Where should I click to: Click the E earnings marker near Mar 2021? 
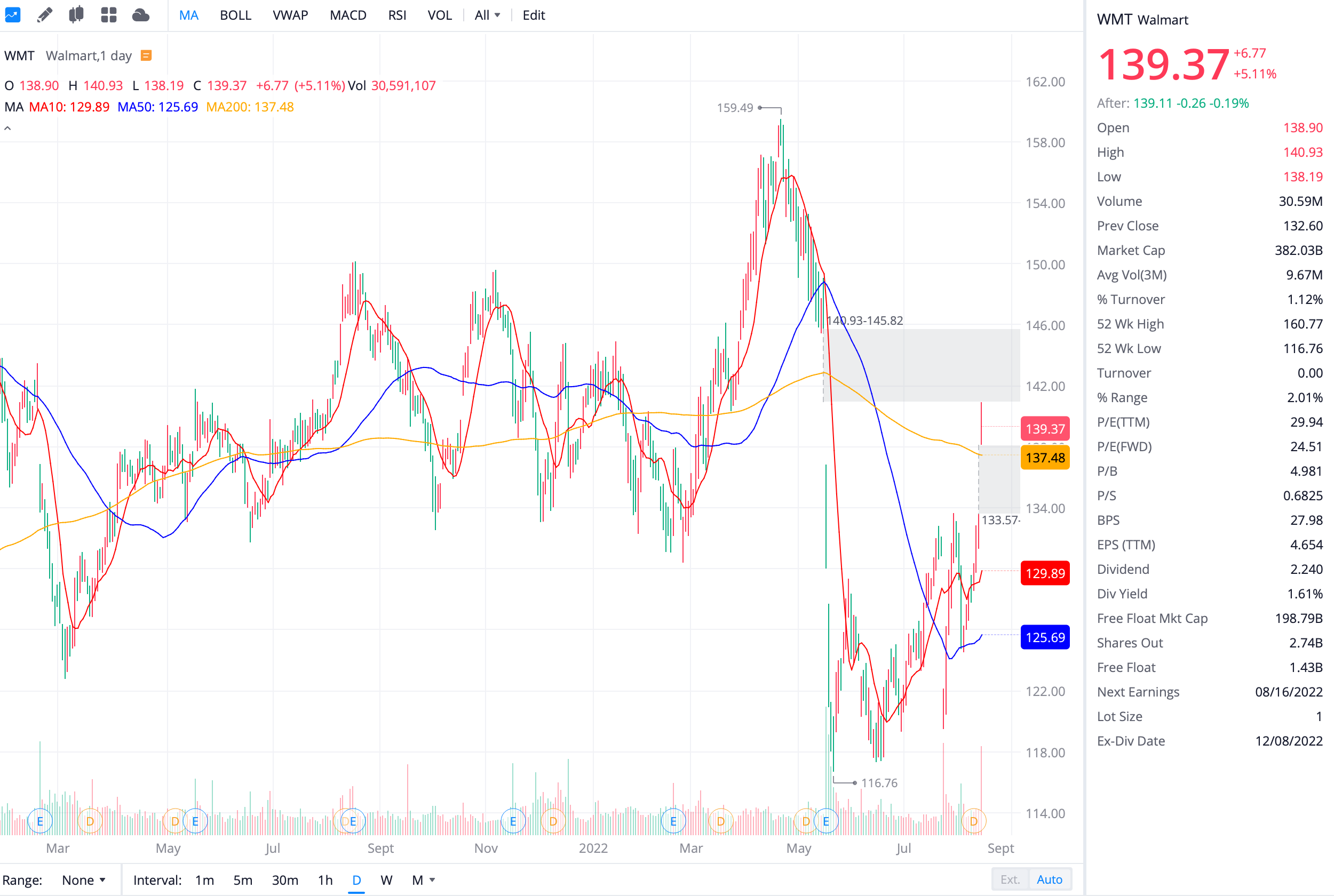tap(40, 820)
